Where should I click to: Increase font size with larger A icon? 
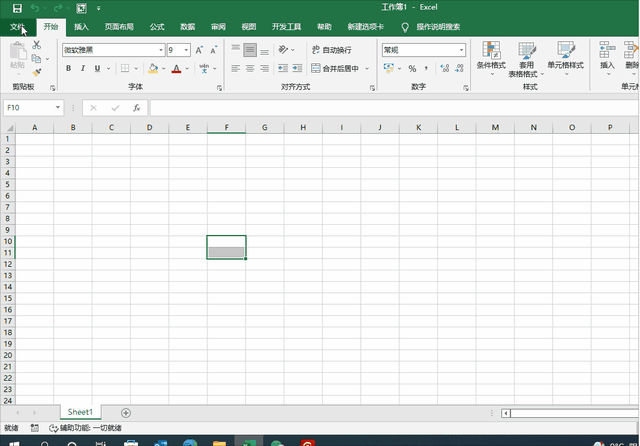(x=199, y=50)
